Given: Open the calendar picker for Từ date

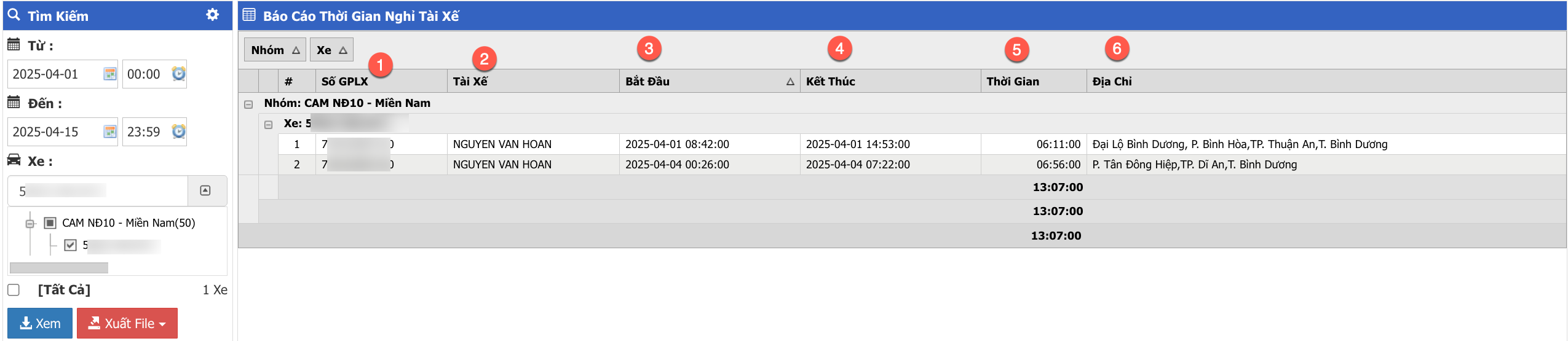Looking at the screenshot, I should 109,74.
